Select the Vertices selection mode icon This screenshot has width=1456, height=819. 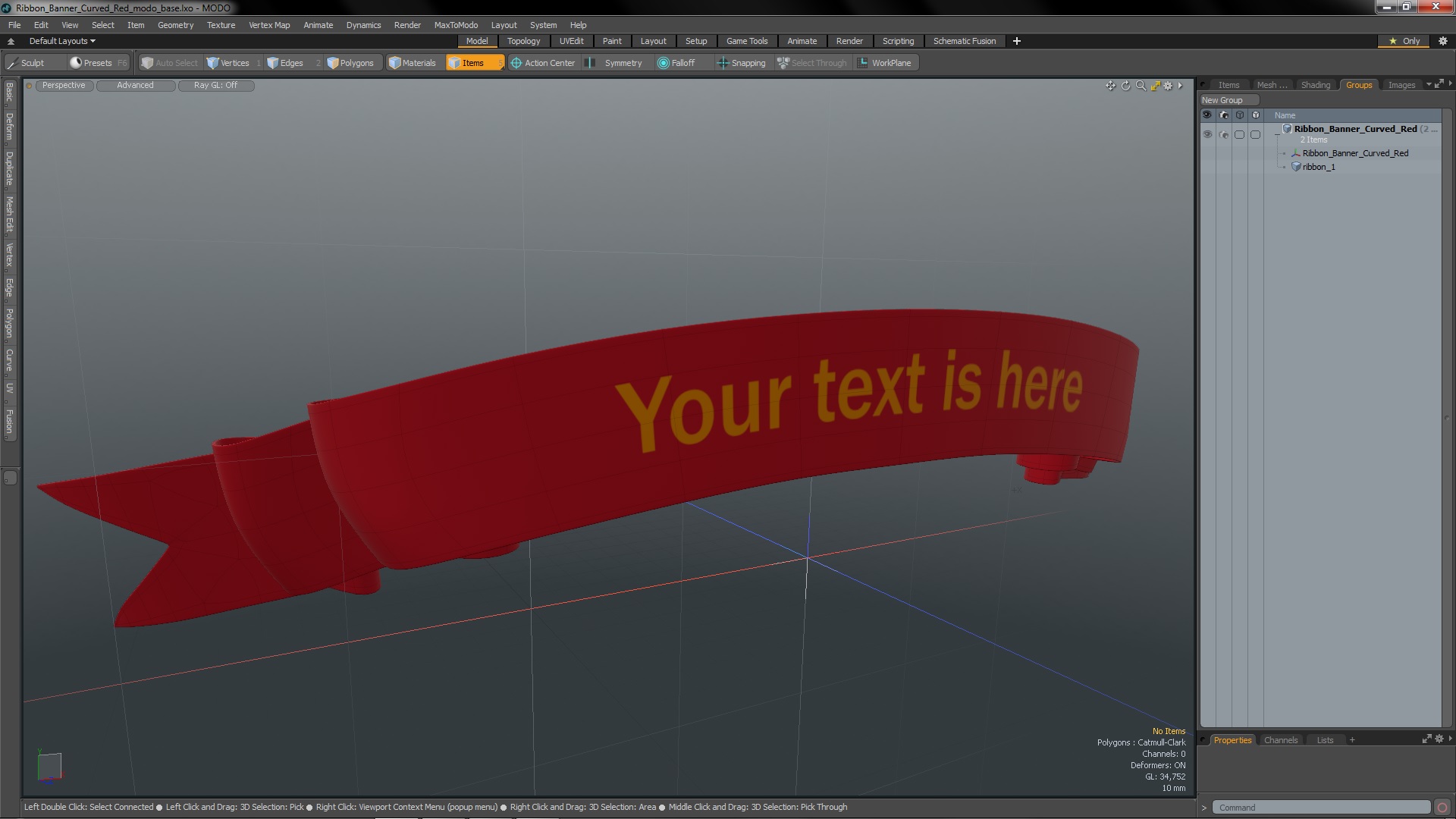213,63
